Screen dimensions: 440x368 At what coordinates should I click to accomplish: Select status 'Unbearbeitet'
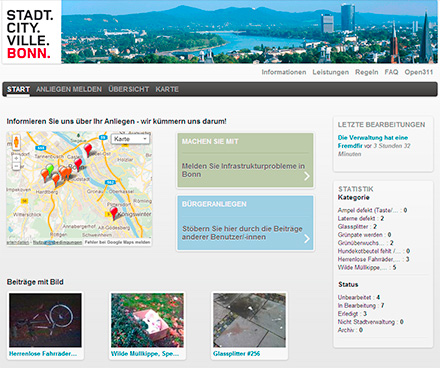pyautogui.click(x=354, y=297)
